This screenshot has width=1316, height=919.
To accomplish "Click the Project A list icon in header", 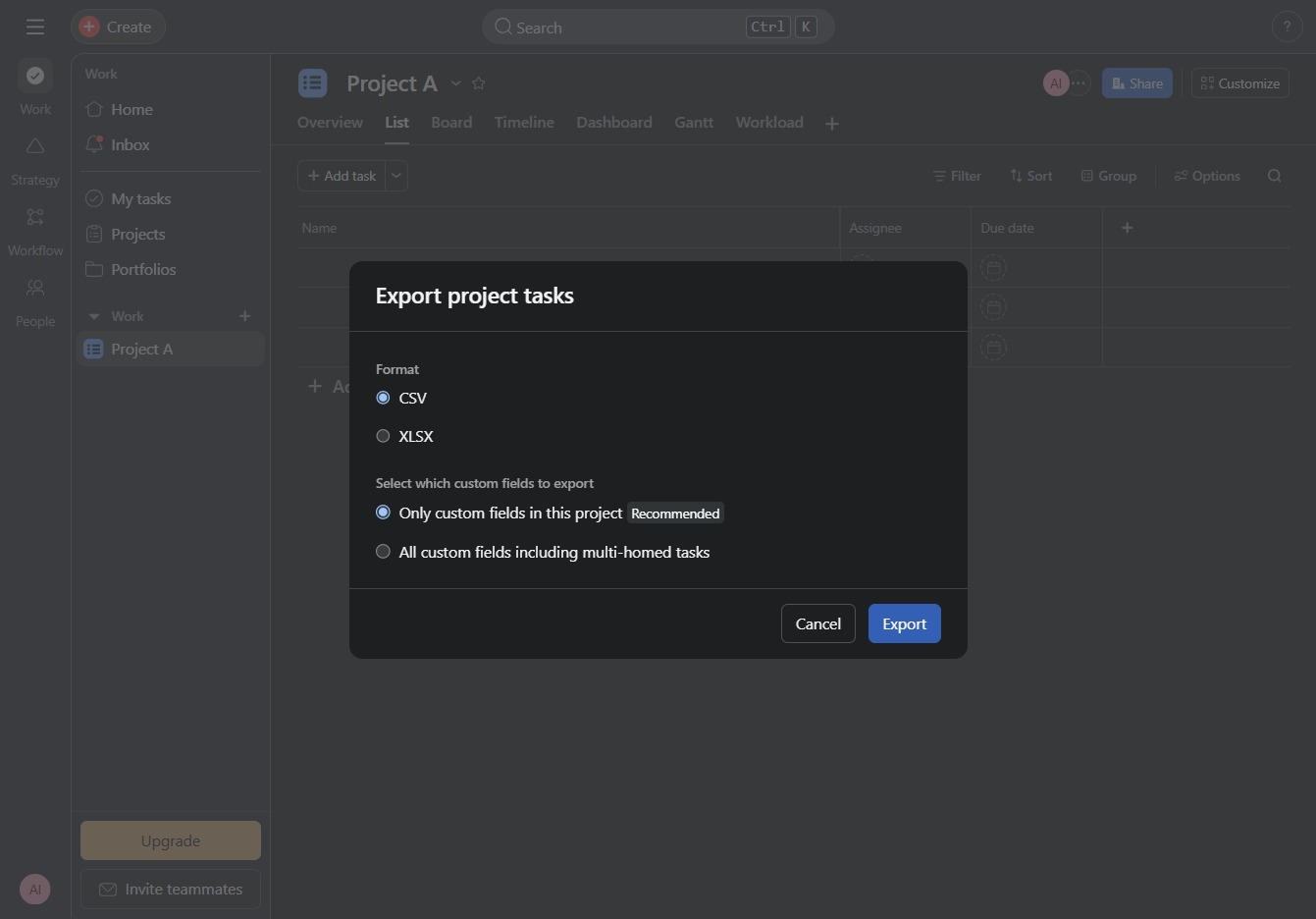I will click(x=313, y=83).
